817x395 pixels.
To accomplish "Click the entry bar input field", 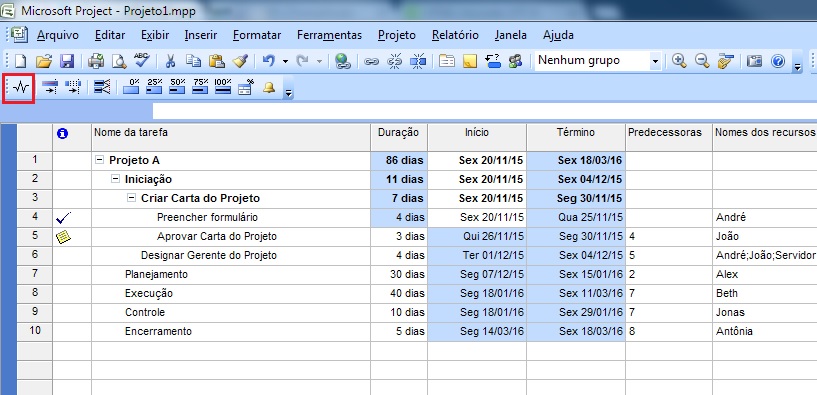I will (485, 111).
